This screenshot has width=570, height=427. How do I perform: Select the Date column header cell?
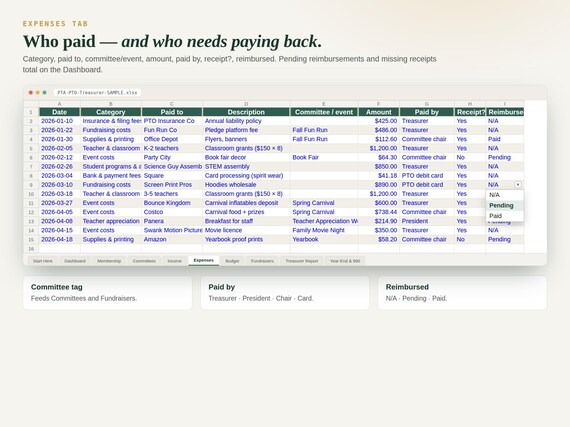coord(60,112)
